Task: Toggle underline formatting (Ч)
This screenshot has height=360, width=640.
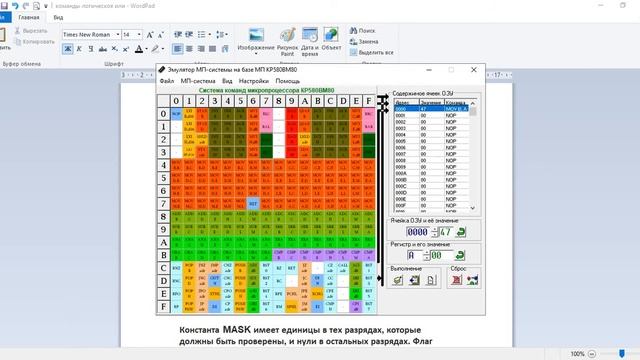Action: point(91,49)
